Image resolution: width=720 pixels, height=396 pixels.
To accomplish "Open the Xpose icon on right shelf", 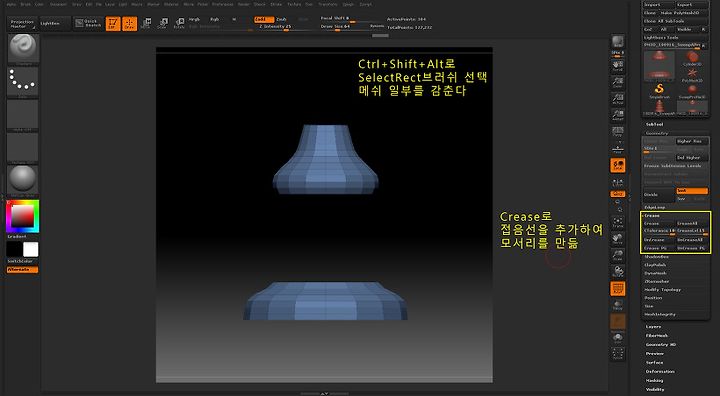I will (x=618, y=354).
